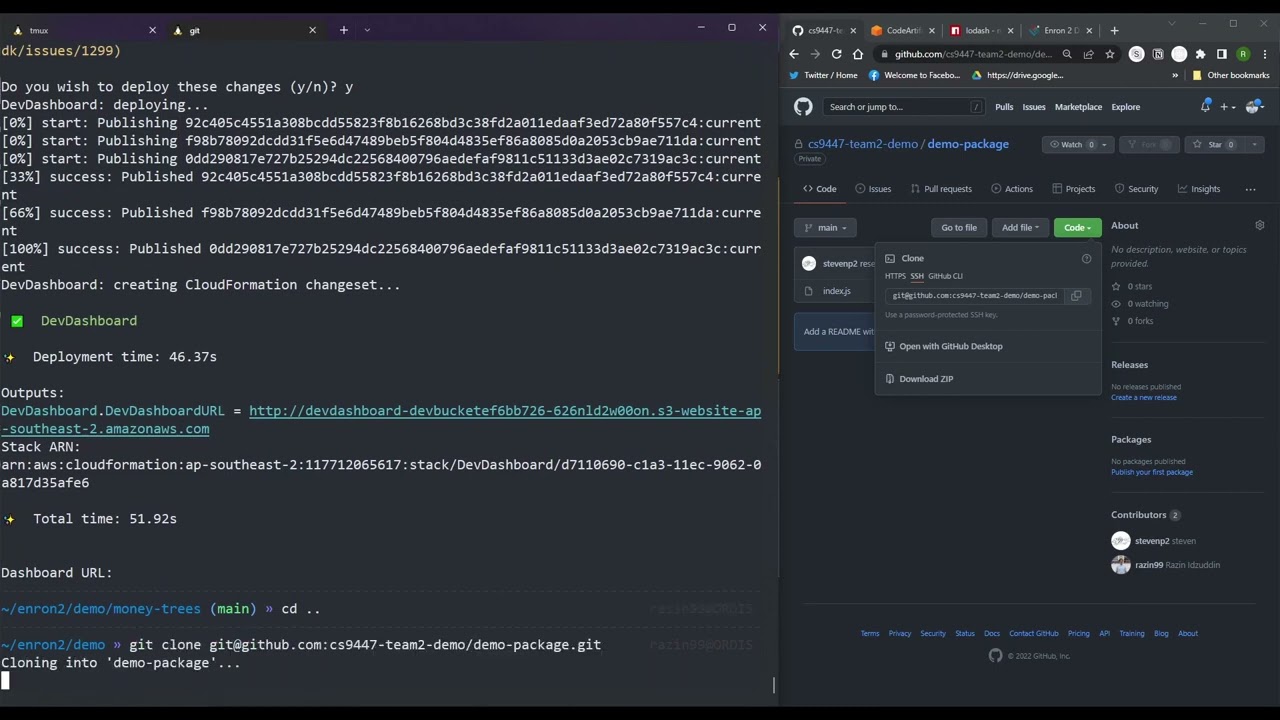Image resolution: width=1280 pixels, height=720 pixels.
Task: Go back in browser history
Action: [x=794, y=54]
